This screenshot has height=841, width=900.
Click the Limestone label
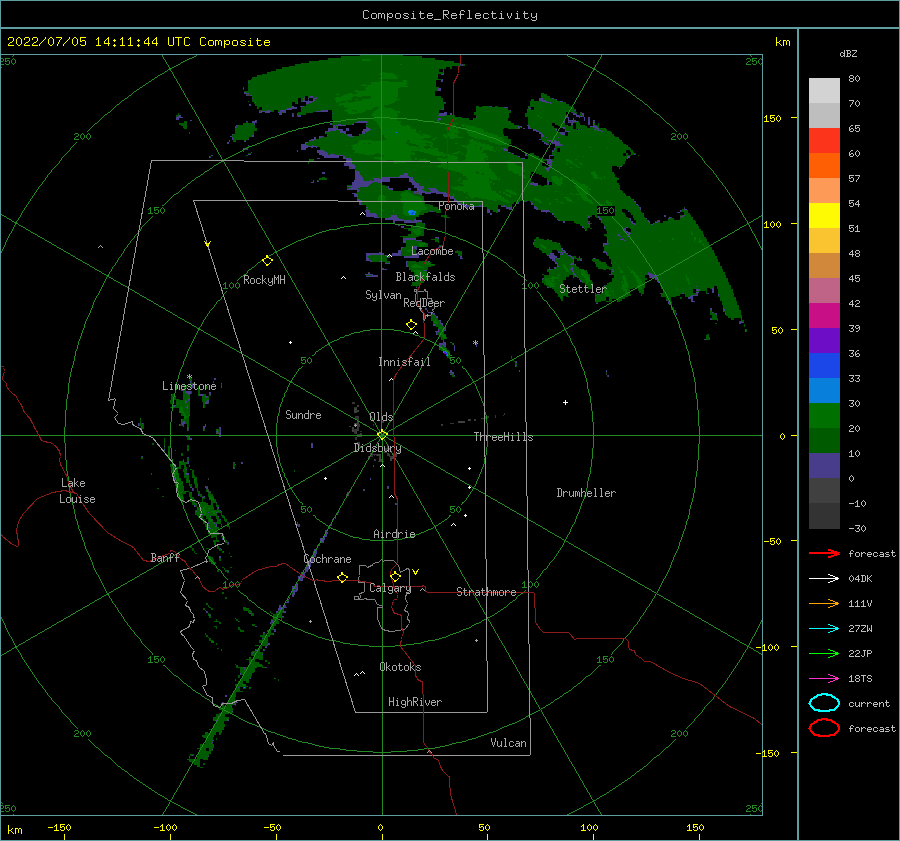189,386
